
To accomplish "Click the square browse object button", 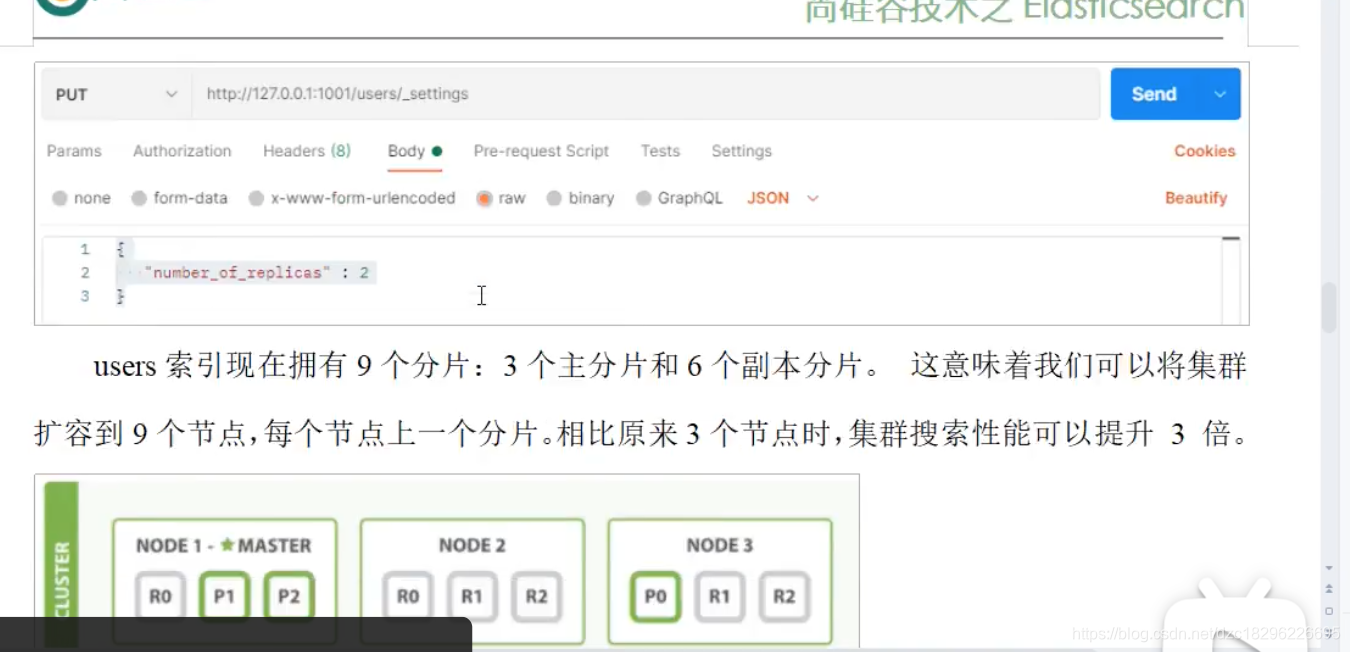I will pyautogui.click(x=1329, y=610).
